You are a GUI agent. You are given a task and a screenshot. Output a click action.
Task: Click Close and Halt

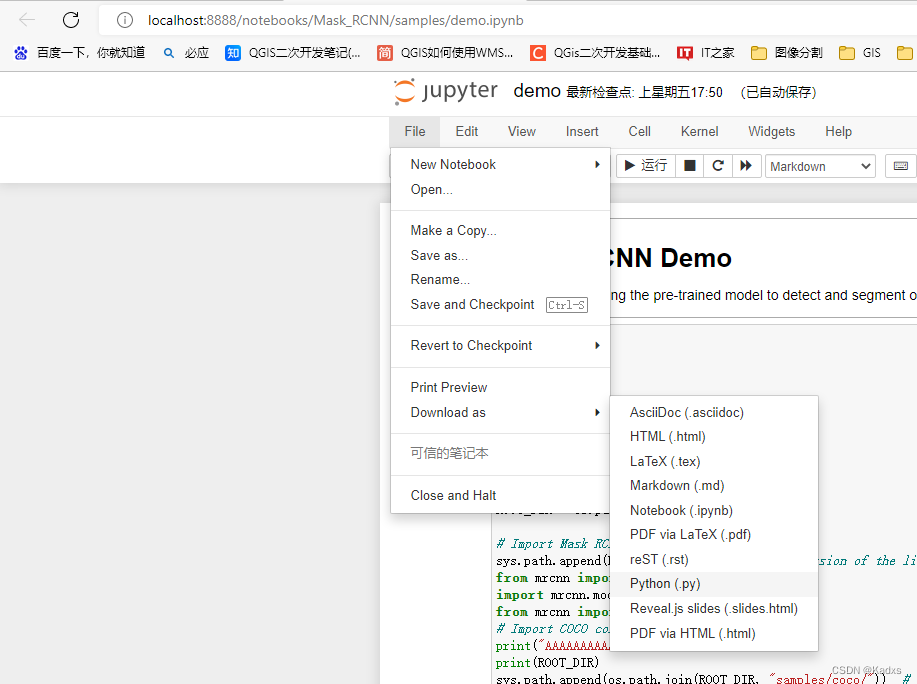(x=501, y=495)
